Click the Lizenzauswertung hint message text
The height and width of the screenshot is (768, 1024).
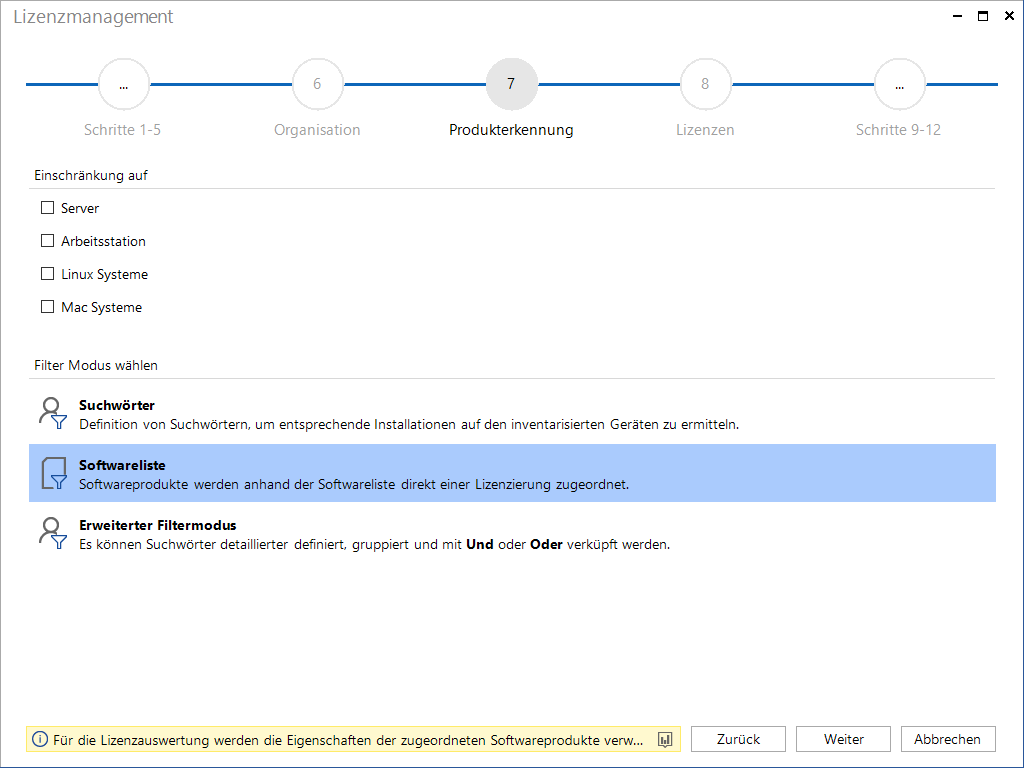(347, 740)
